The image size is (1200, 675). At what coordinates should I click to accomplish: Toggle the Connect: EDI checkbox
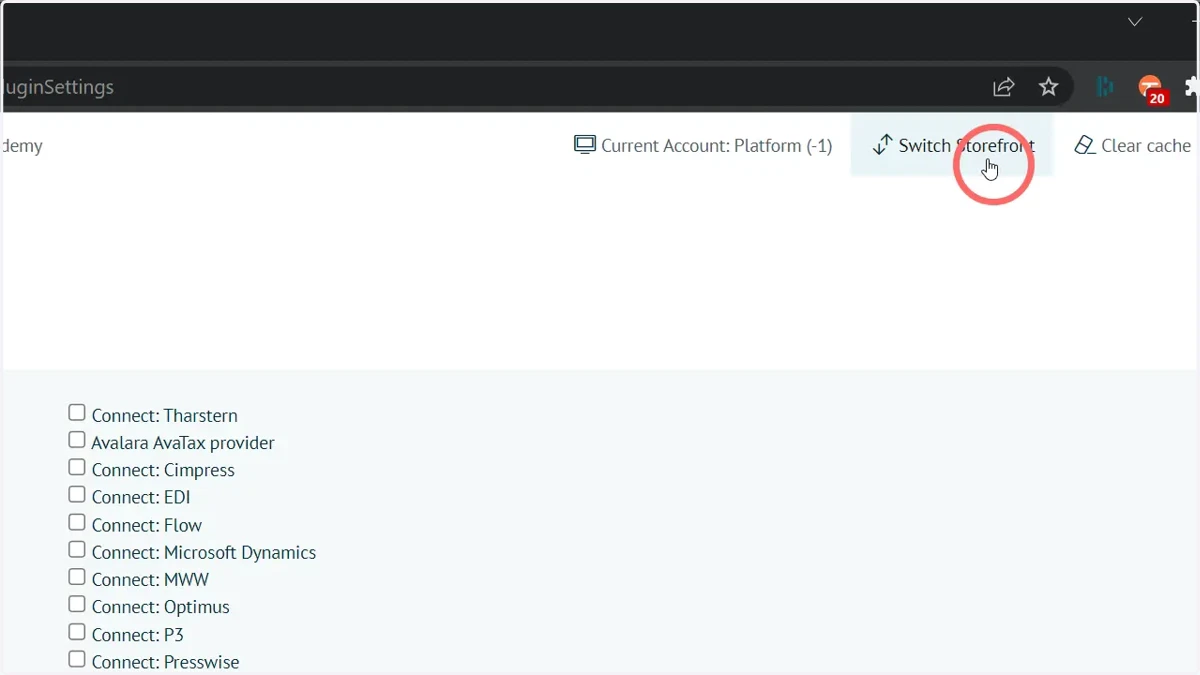pyautogui.click(x=77, y=495)
